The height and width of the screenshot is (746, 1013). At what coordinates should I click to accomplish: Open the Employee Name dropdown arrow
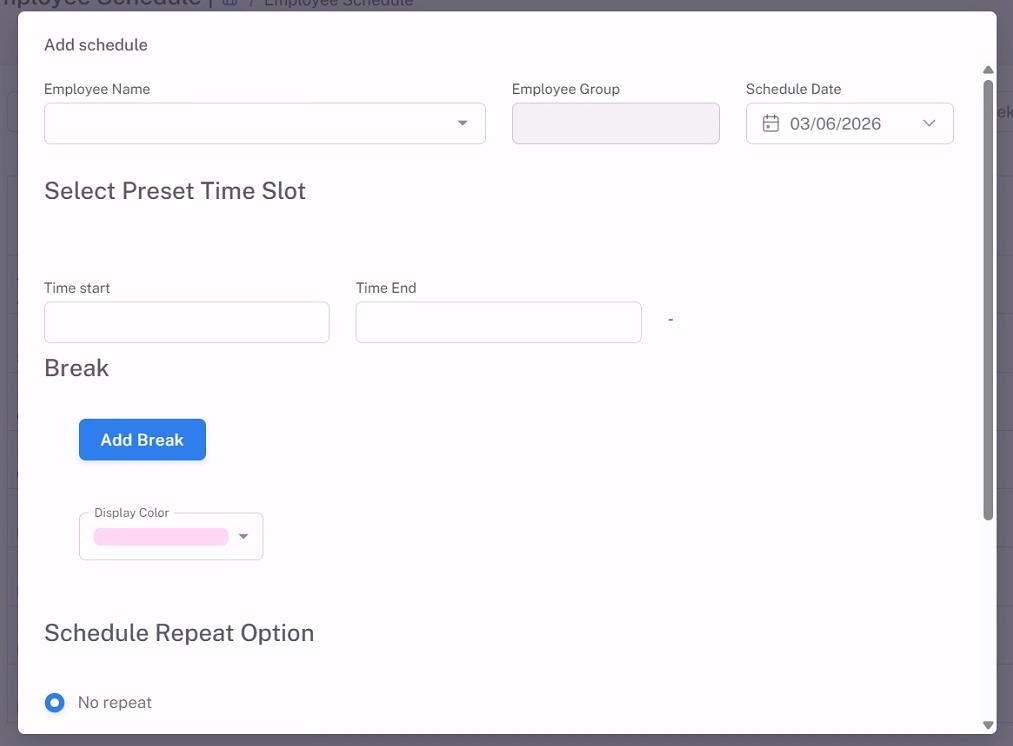[462, 123]
